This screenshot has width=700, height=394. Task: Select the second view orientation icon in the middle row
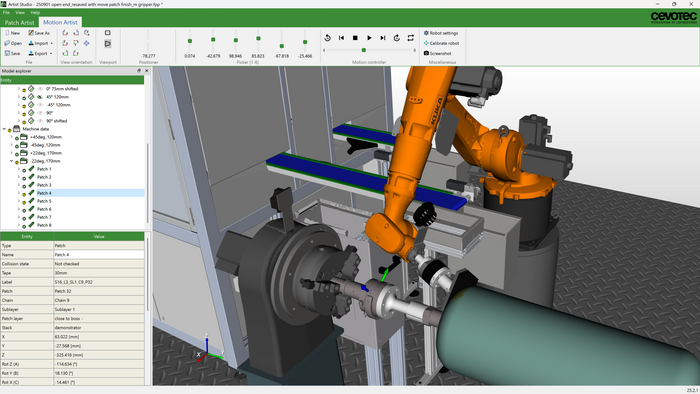coord(76,43)
